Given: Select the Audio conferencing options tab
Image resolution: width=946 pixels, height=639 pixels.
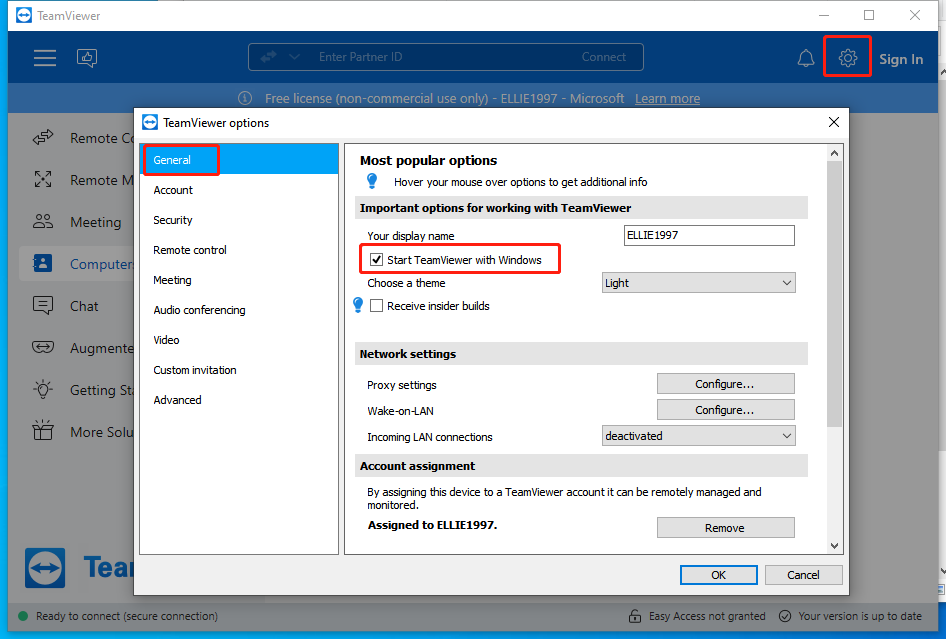Looking at the screenshot, I should click(239, 310).
